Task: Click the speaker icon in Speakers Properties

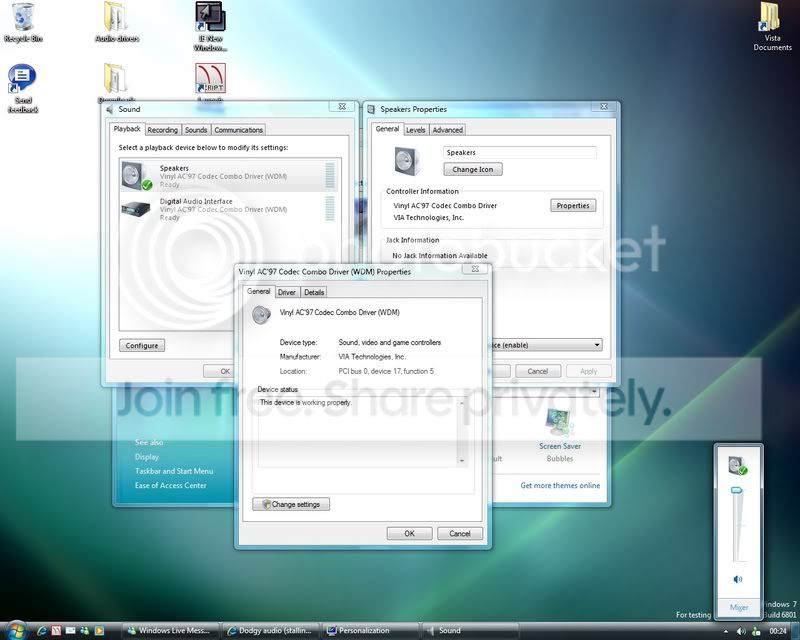Action: pyautogui.click(x=407, y=160)
